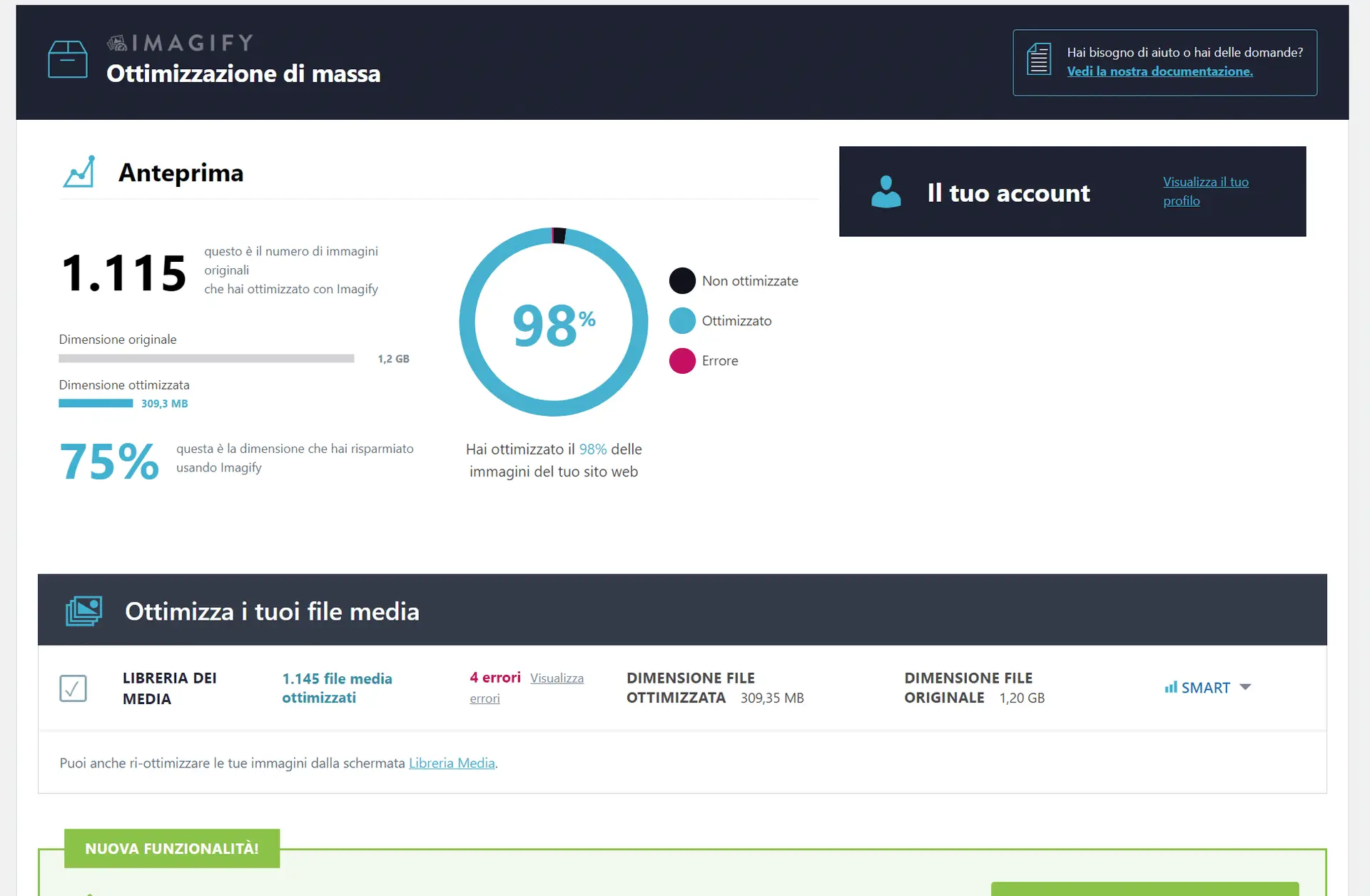Open Vedi la nostra documentazione link
Viewport: 1370px width, 896px height.
tap(1160, 71)
